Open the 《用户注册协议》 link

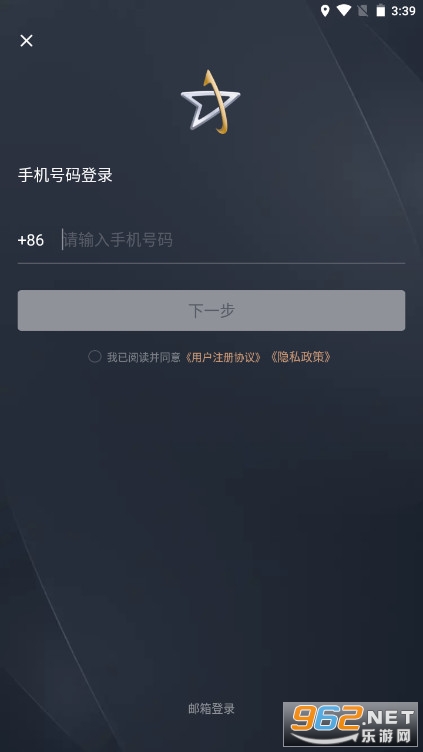point(223,357)
